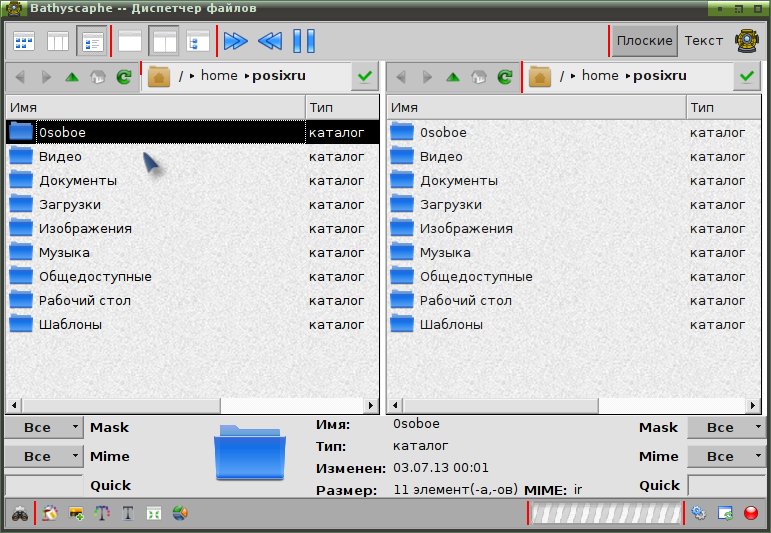Expand arrow before home in right path
771x533 pixels.
573,76
